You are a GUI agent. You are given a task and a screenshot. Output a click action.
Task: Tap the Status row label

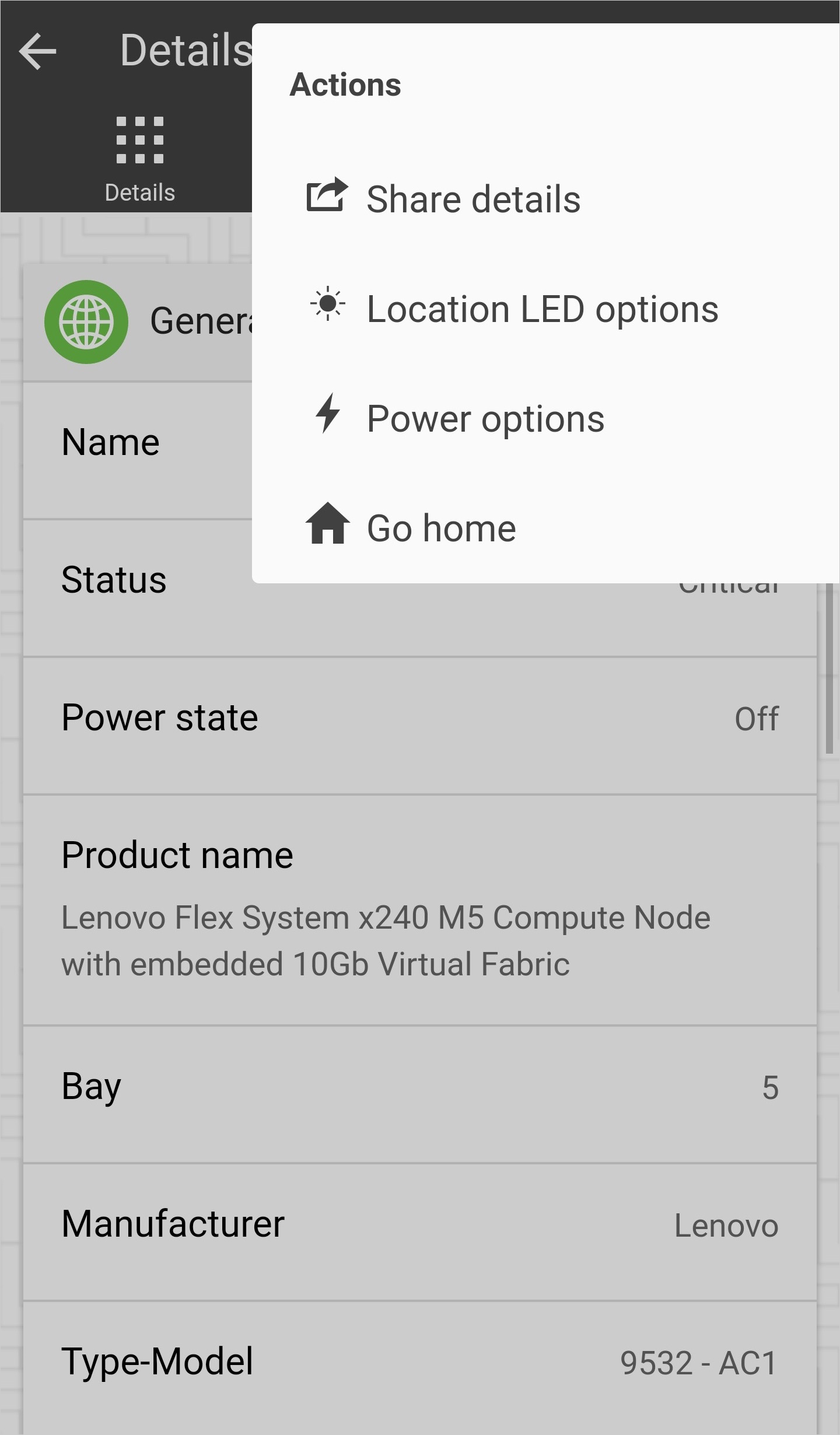(114, 580)
